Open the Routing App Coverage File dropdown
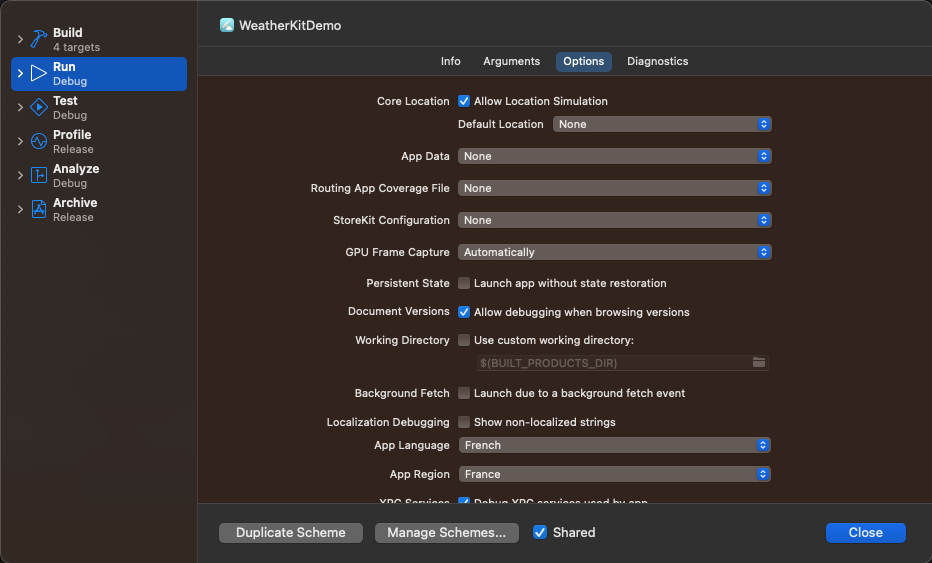 point(614,188)
